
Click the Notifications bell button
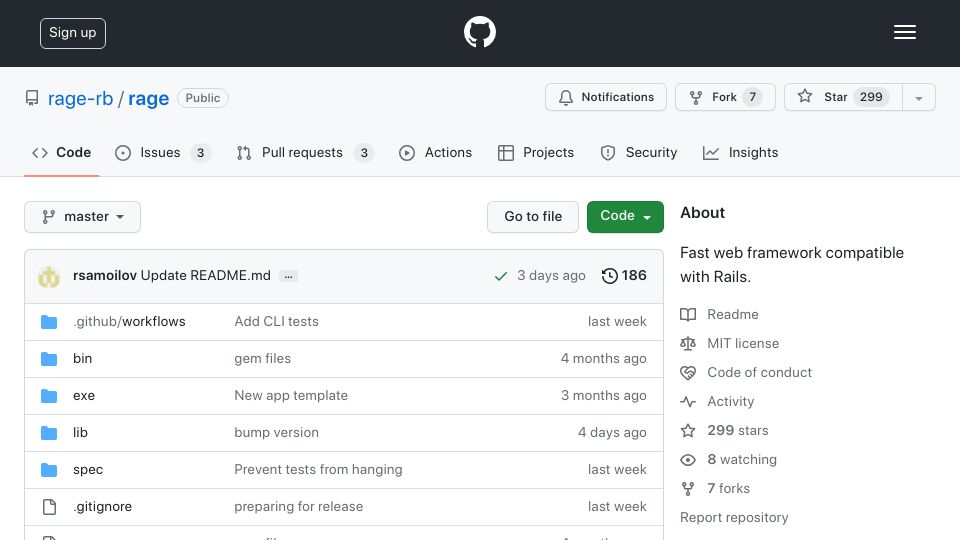pyautogui.click(x=606, y=97)
